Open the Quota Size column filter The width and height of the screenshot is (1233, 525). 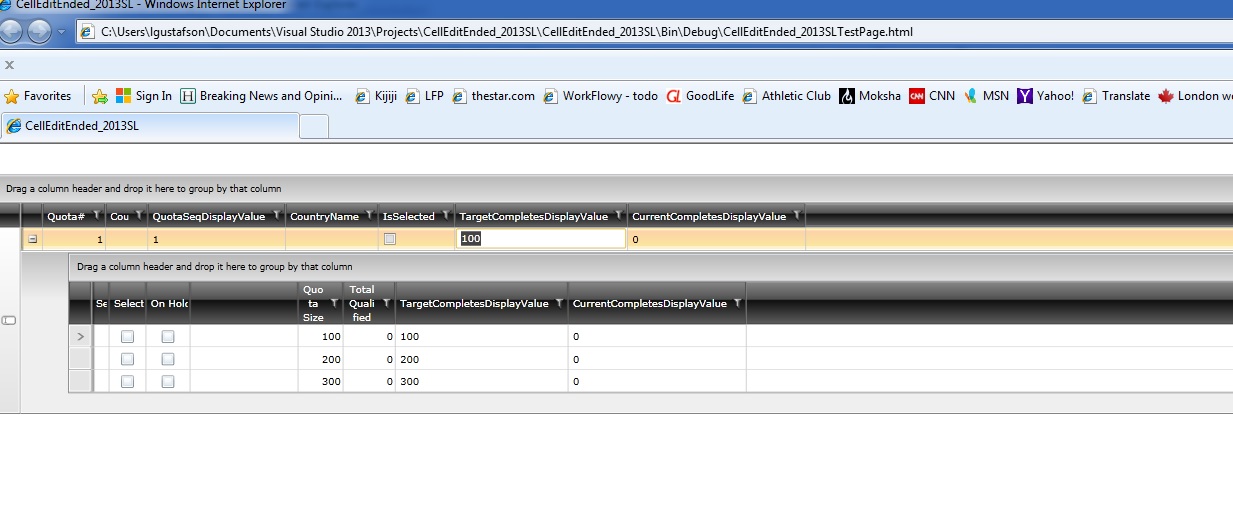tap(334, 303)
